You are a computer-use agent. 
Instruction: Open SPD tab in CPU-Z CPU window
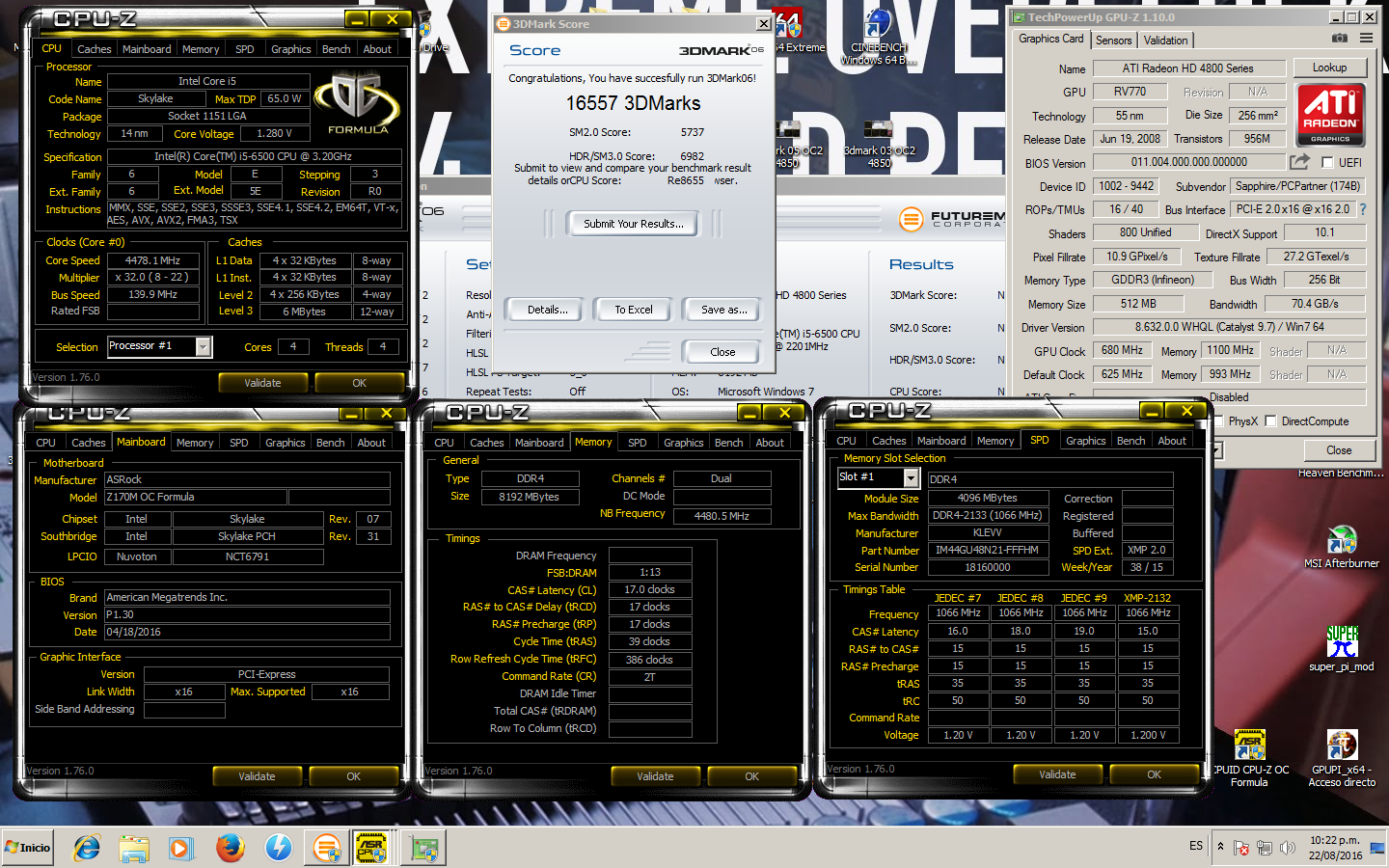click(245, 48)
